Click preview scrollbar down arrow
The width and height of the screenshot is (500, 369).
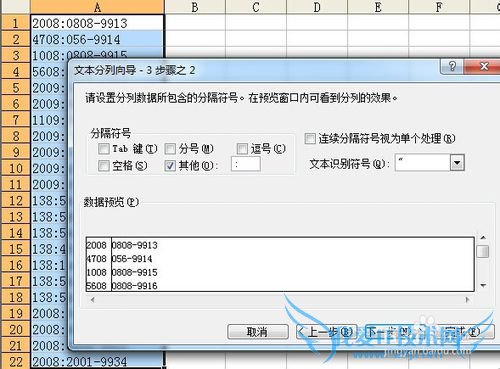[x=483, y=286]
